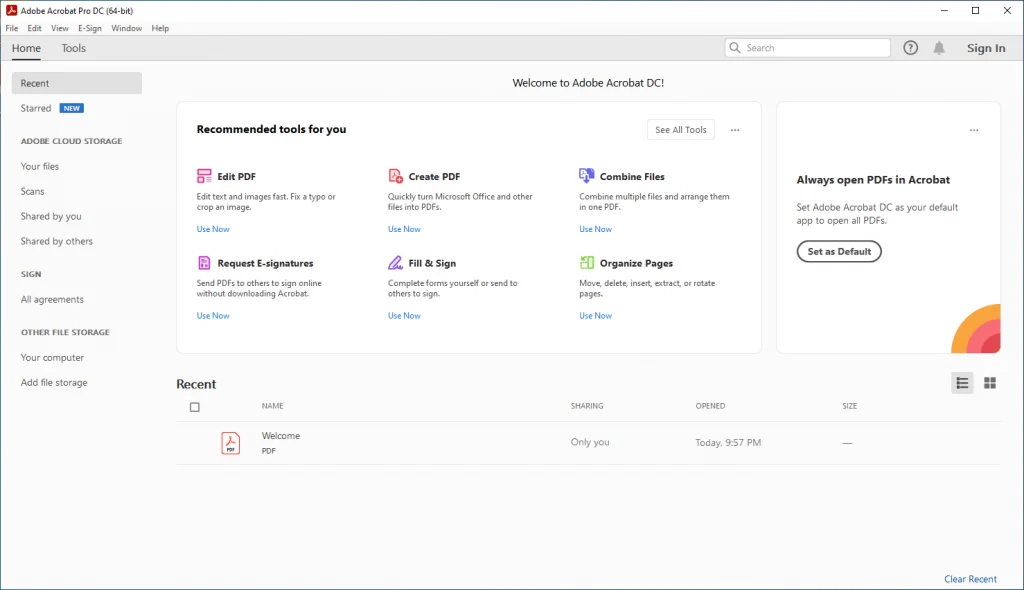Viewport: 1024px width, 590px height.
Task: Click the Edit PDF tool title
Action: 236,176
